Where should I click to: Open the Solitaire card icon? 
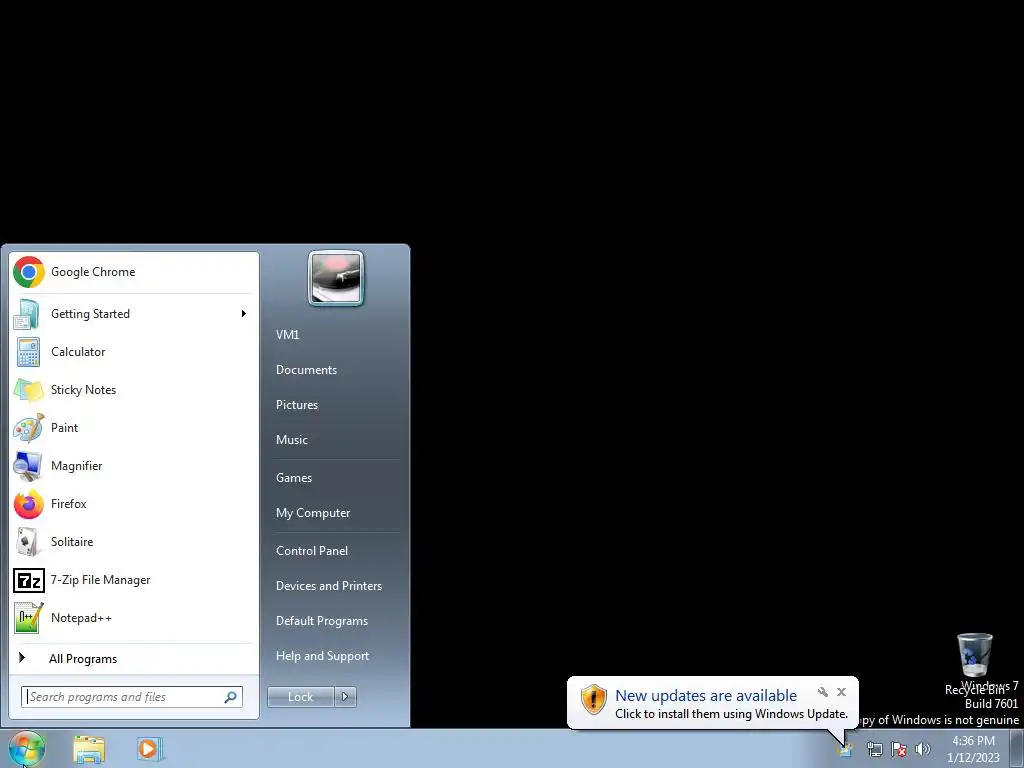click(x=27, y=542)
